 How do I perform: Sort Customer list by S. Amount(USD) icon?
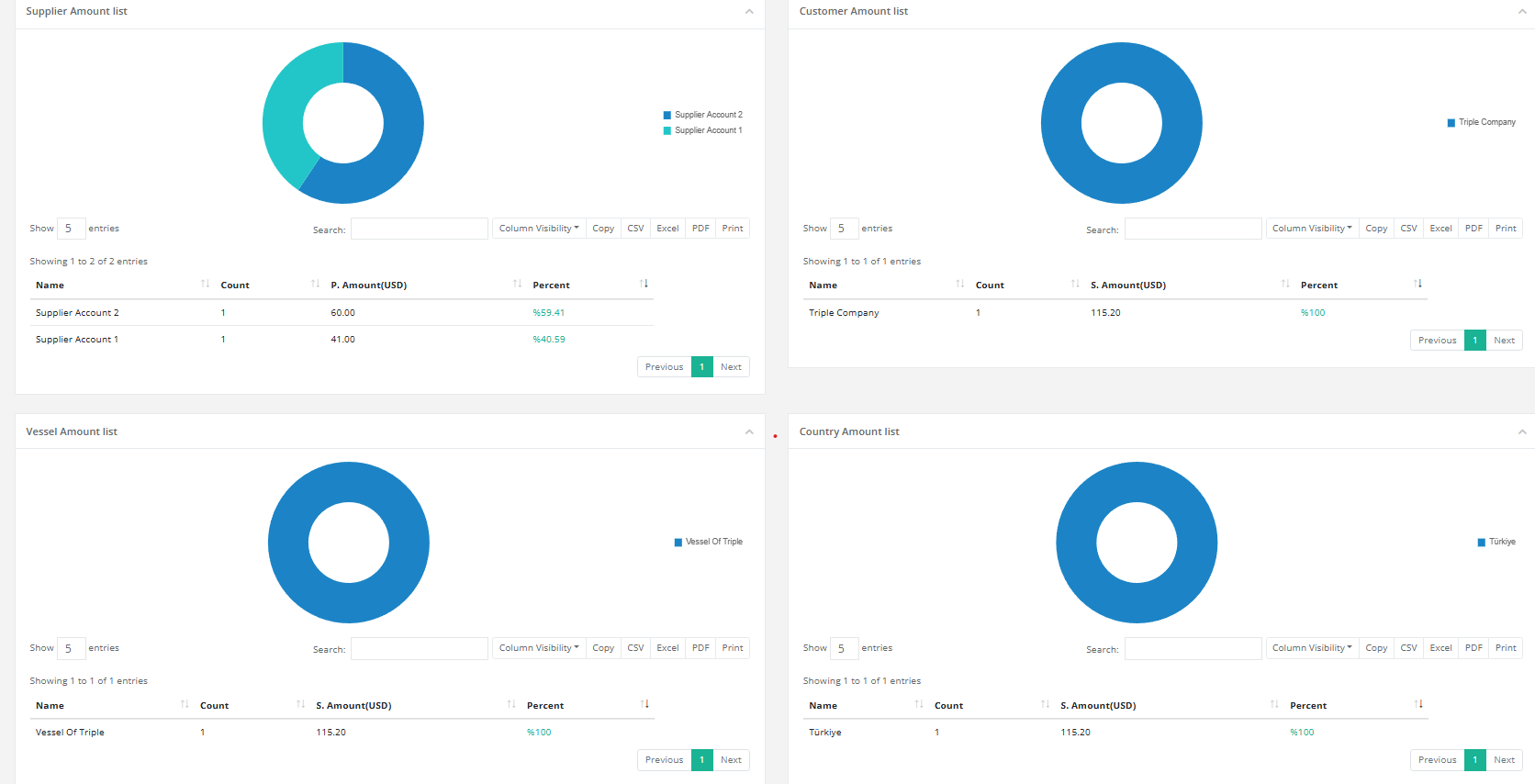click(x=1285, y=284)
